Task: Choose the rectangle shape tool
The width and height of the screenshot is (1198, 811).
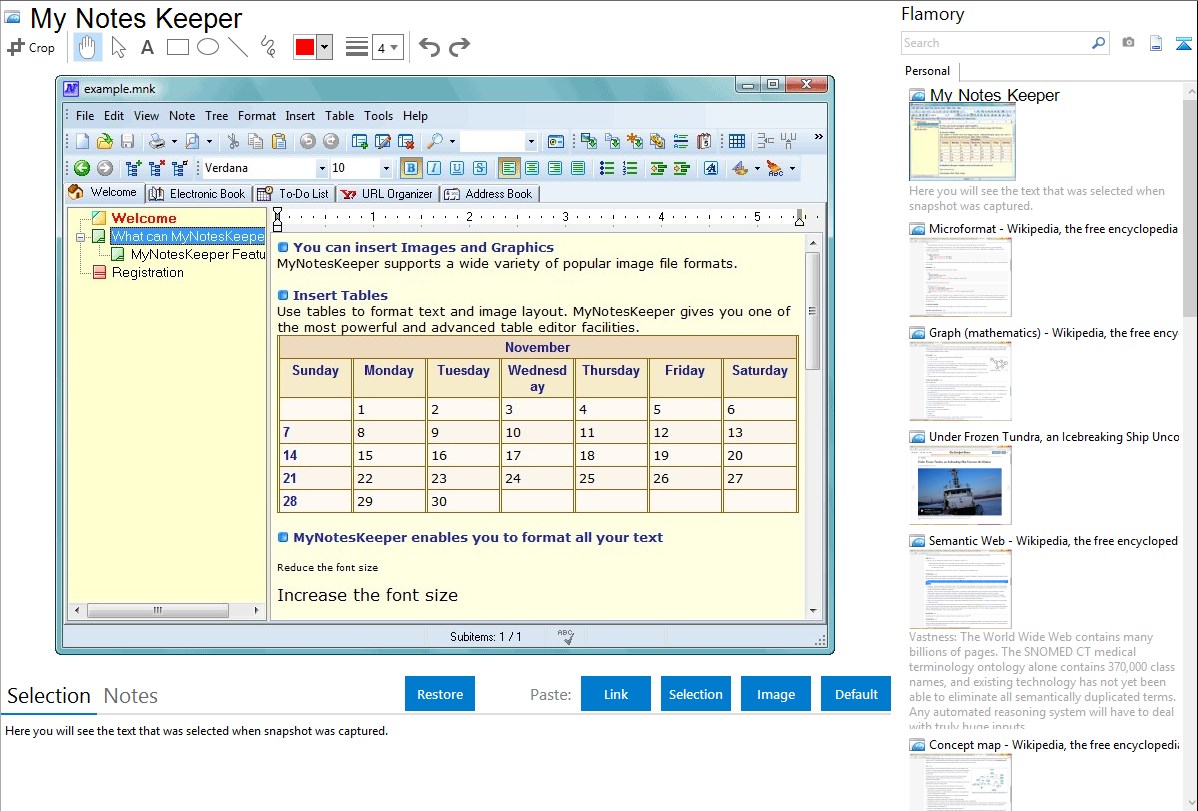Action: (x=178, y=47)
